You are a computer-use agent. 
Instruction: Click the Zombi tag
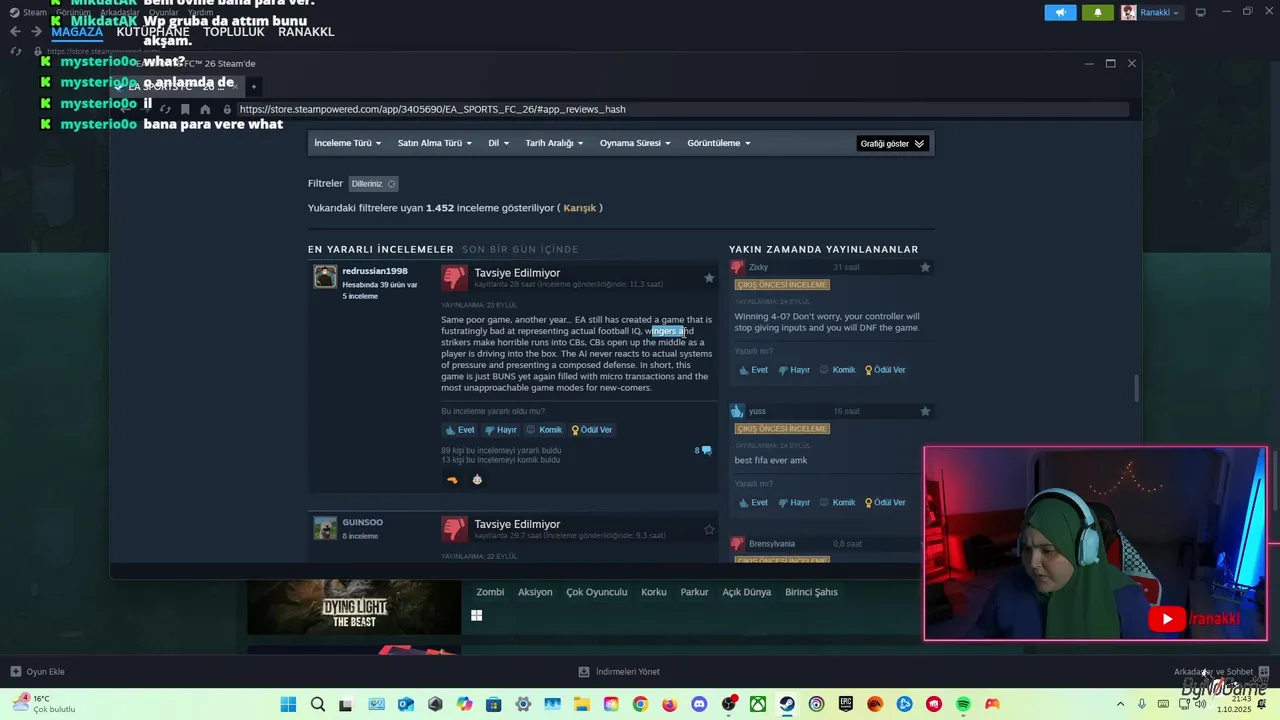click(490, 592)
